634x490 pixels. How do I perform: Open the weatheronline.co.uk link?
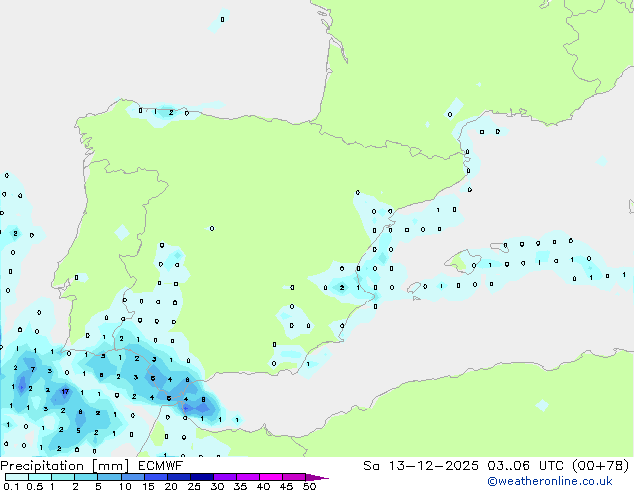(550, 481)
